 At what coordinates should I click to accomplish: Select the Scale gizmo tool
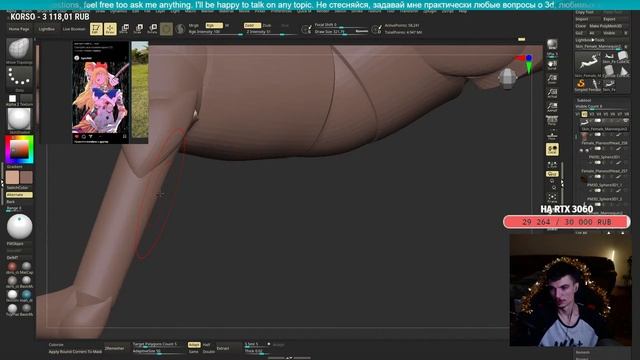(x=138, y=29)
